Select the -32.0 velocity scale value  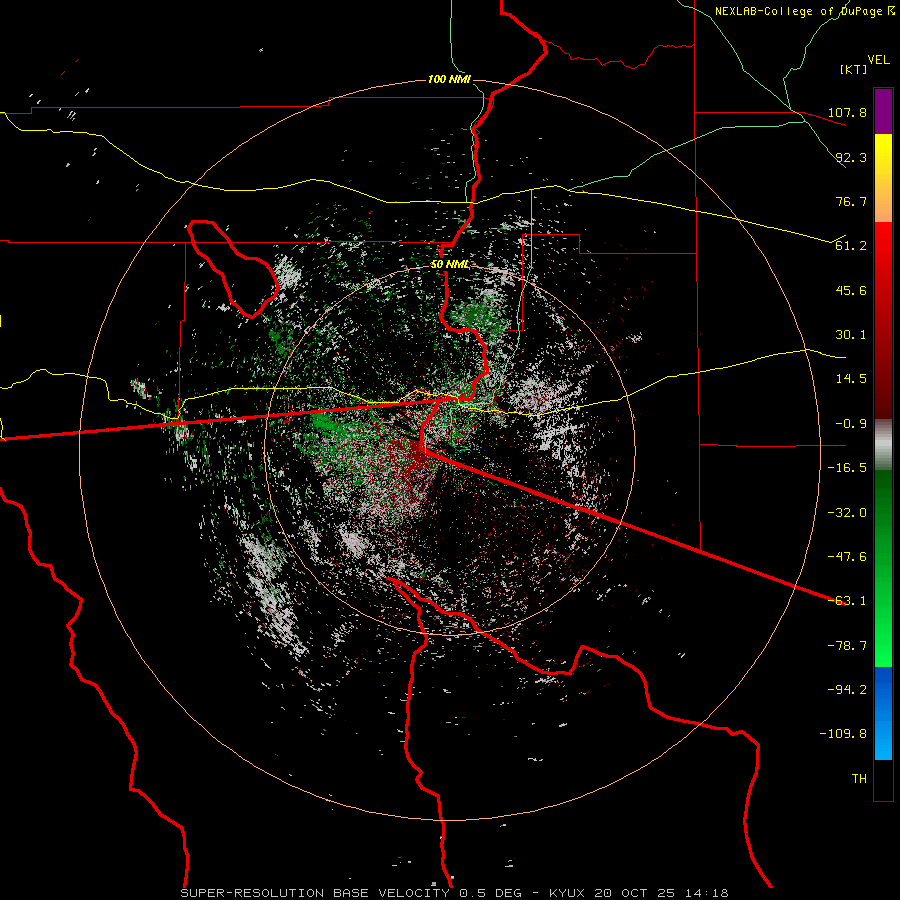[x=847, y=513]
